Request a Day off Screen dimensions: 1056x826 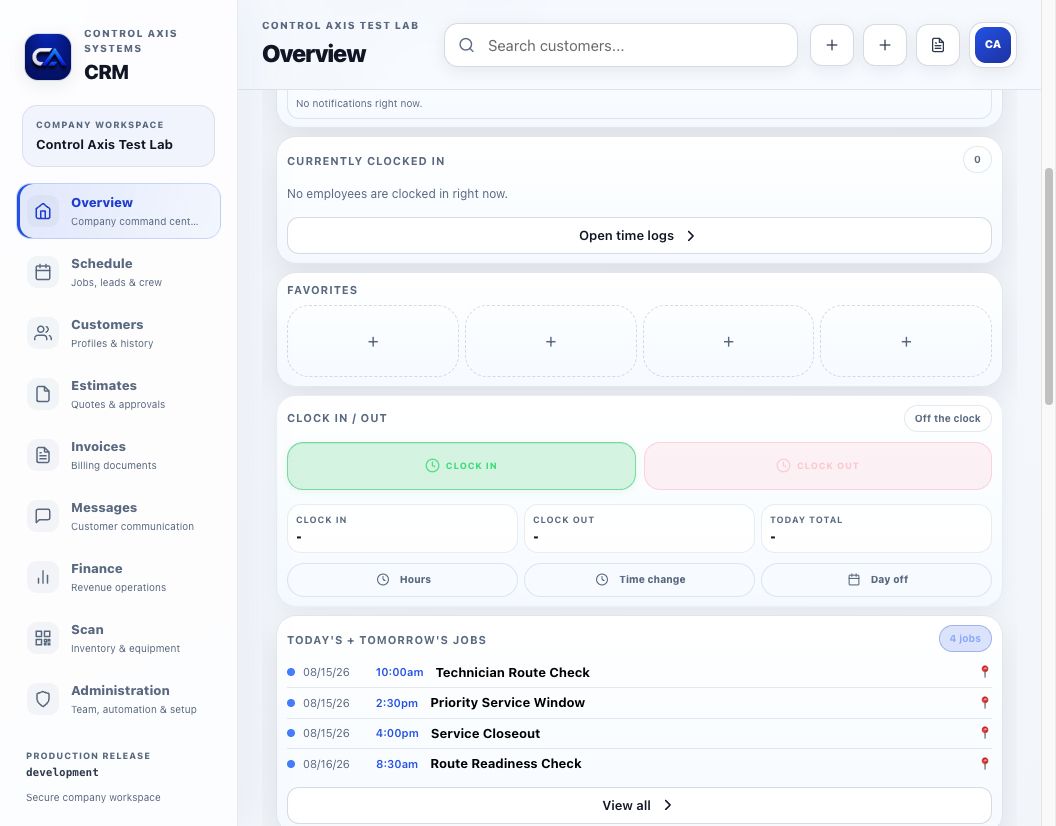[x=876, y=579]
